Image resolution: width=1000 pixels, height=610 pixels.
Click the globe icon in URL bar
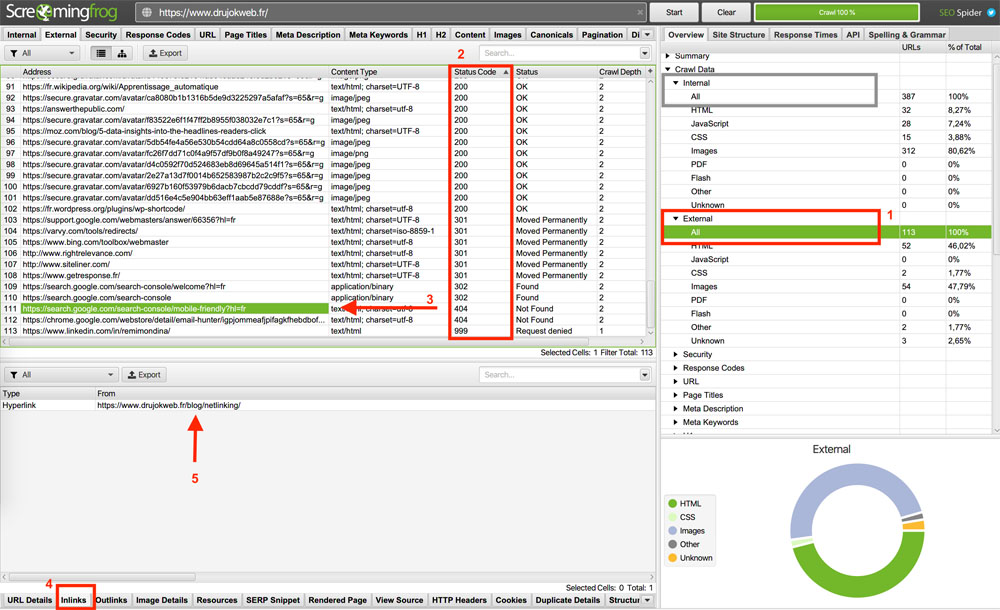coord(147,12)
